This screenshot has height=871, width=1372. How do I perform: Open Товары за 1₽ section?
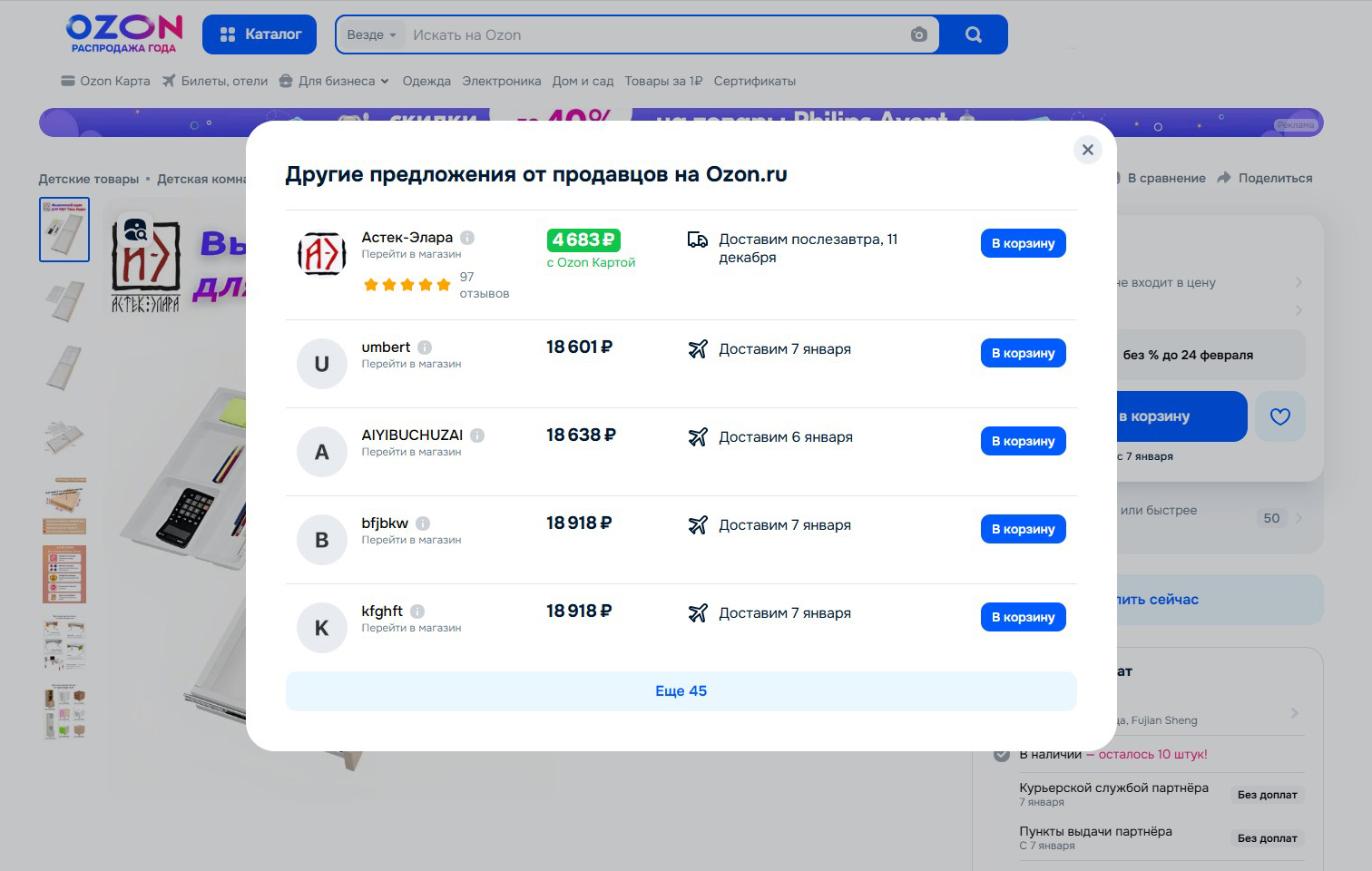pos(663,81)
